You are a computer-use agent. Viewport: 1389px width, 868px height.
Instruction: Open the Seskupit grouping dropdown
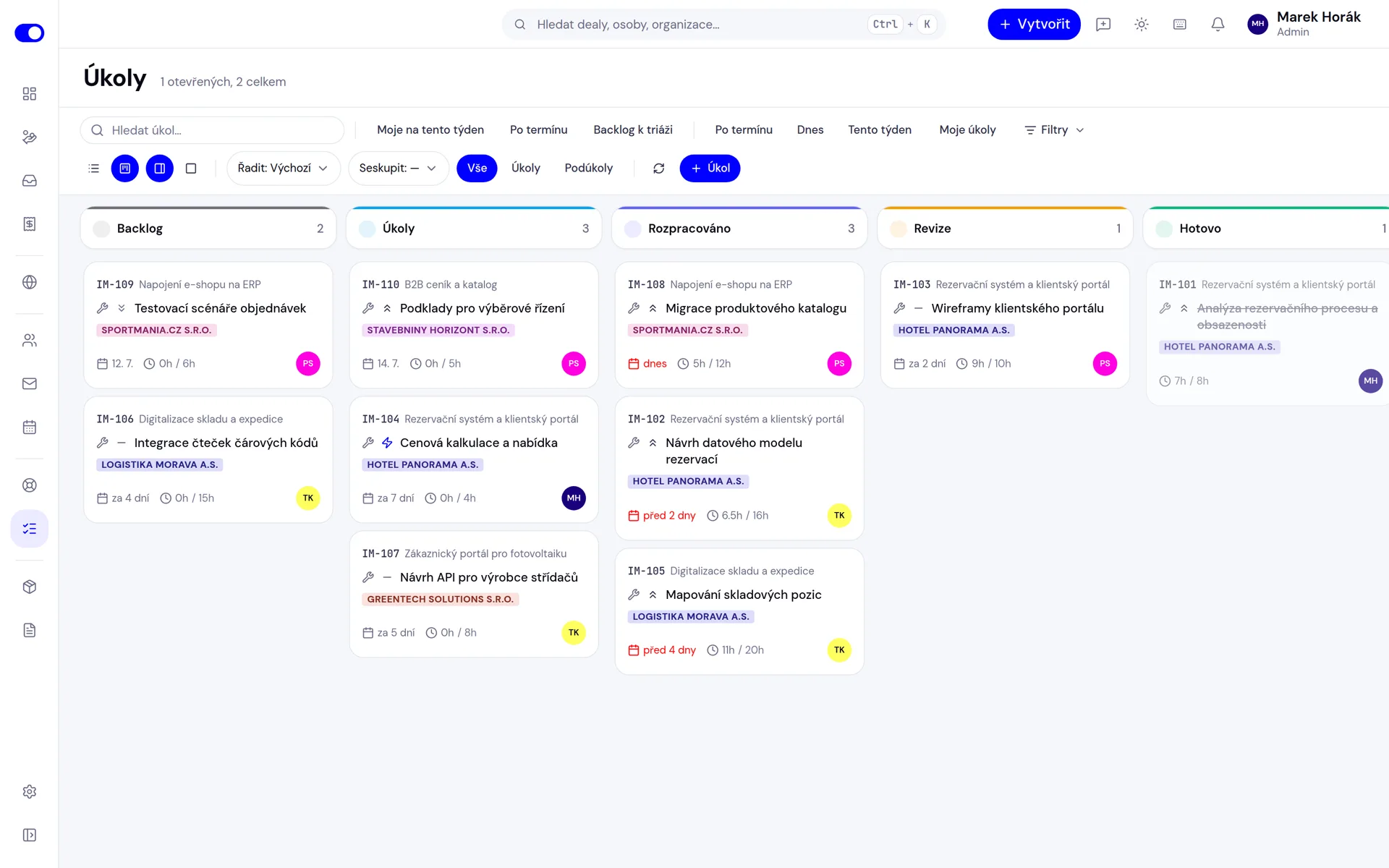coord(398,169)
